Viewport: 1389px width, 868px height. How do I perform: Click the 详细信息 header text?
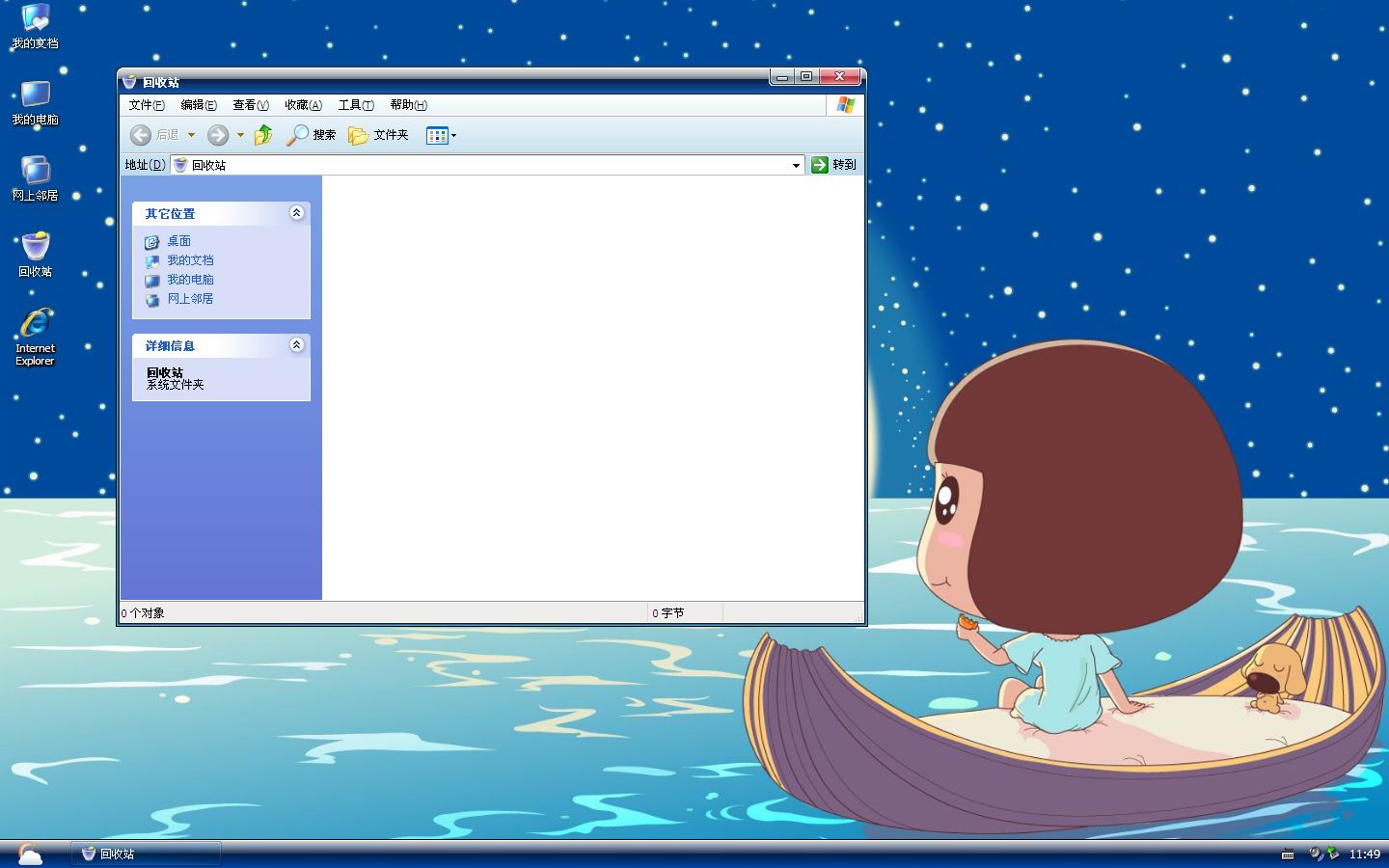(170, 345)
